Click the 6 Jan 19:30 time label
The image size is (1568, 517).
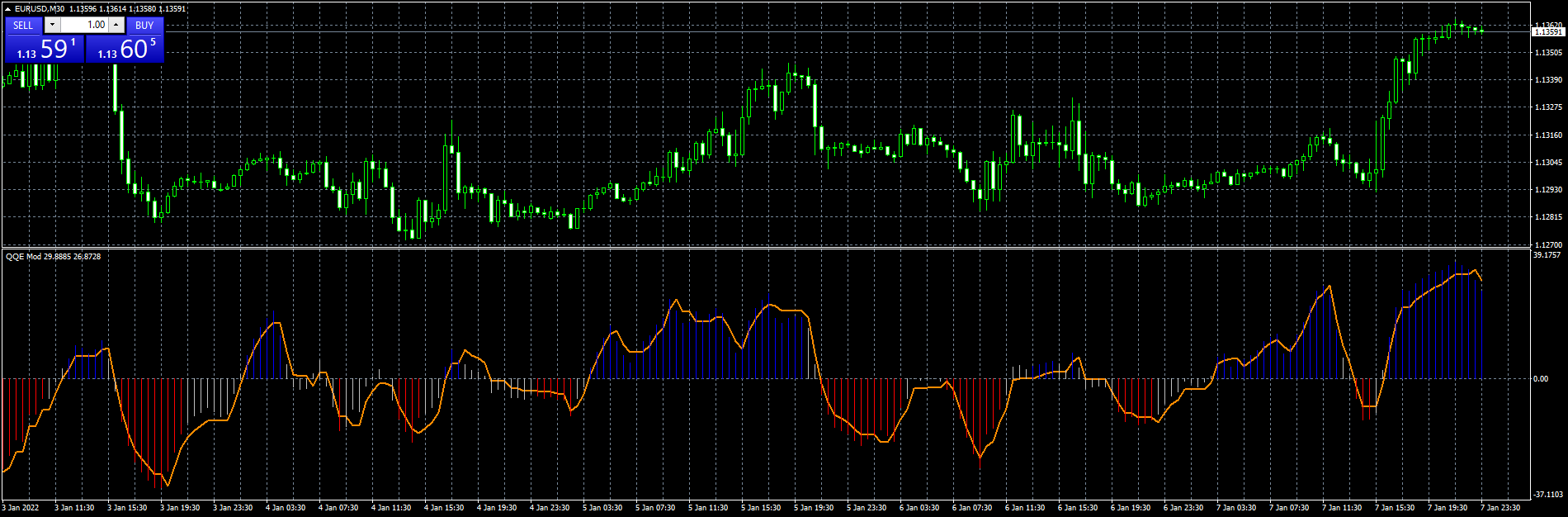tap(1131, 508)
